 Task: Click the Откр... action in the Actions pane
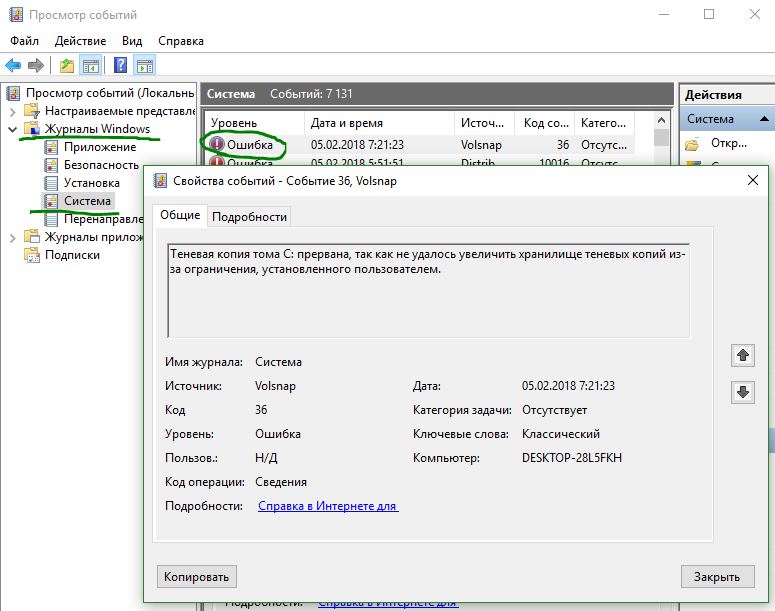click(x=729, y=143)
